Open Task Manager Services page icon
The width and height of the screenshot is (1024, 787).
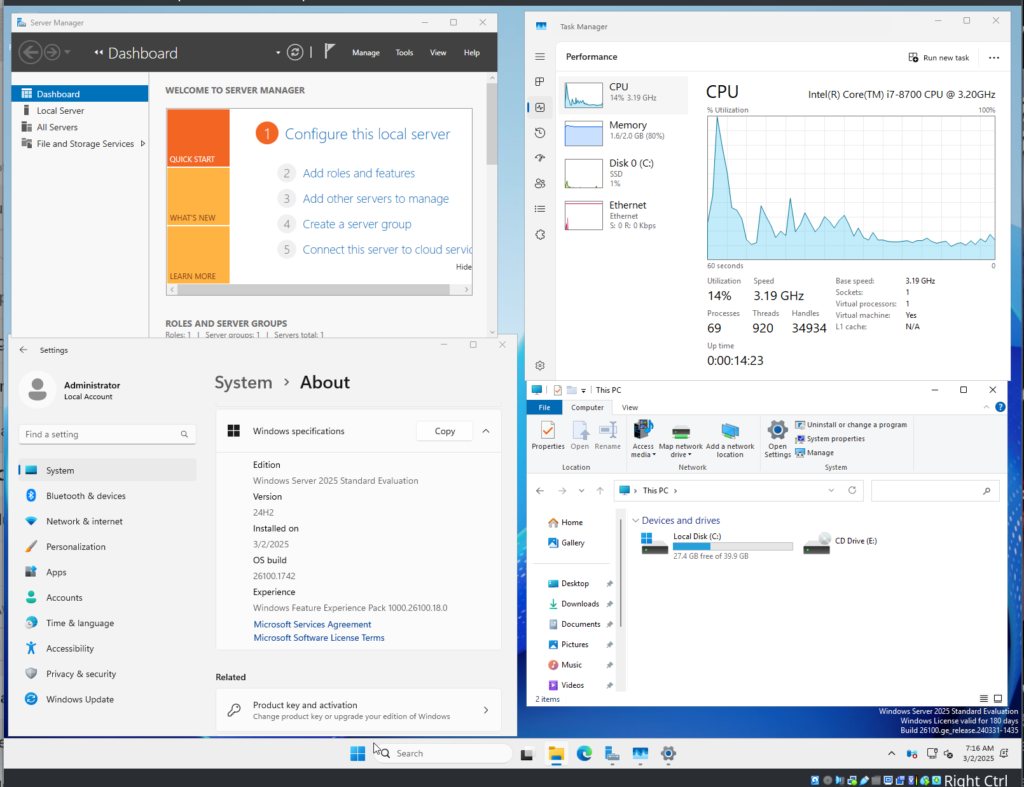click(x=540, y=234)
